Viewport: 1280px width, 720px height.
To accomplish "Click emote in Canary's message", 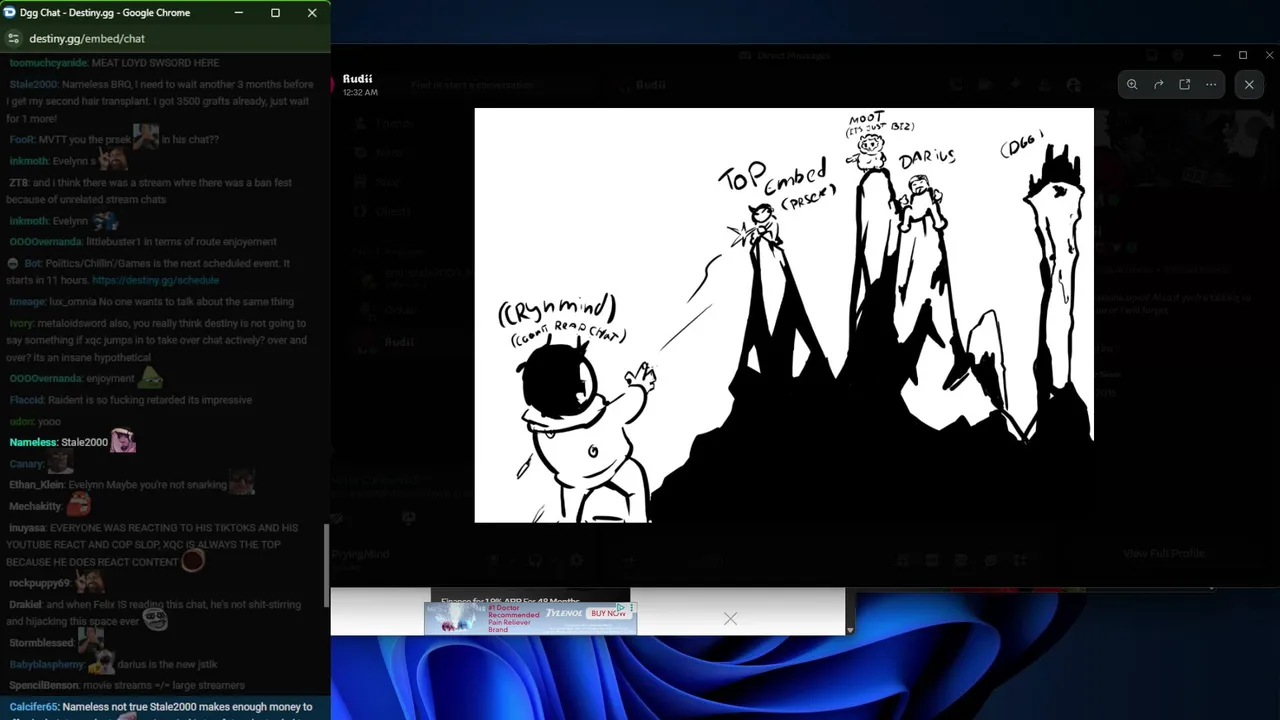I will point(60,462).
